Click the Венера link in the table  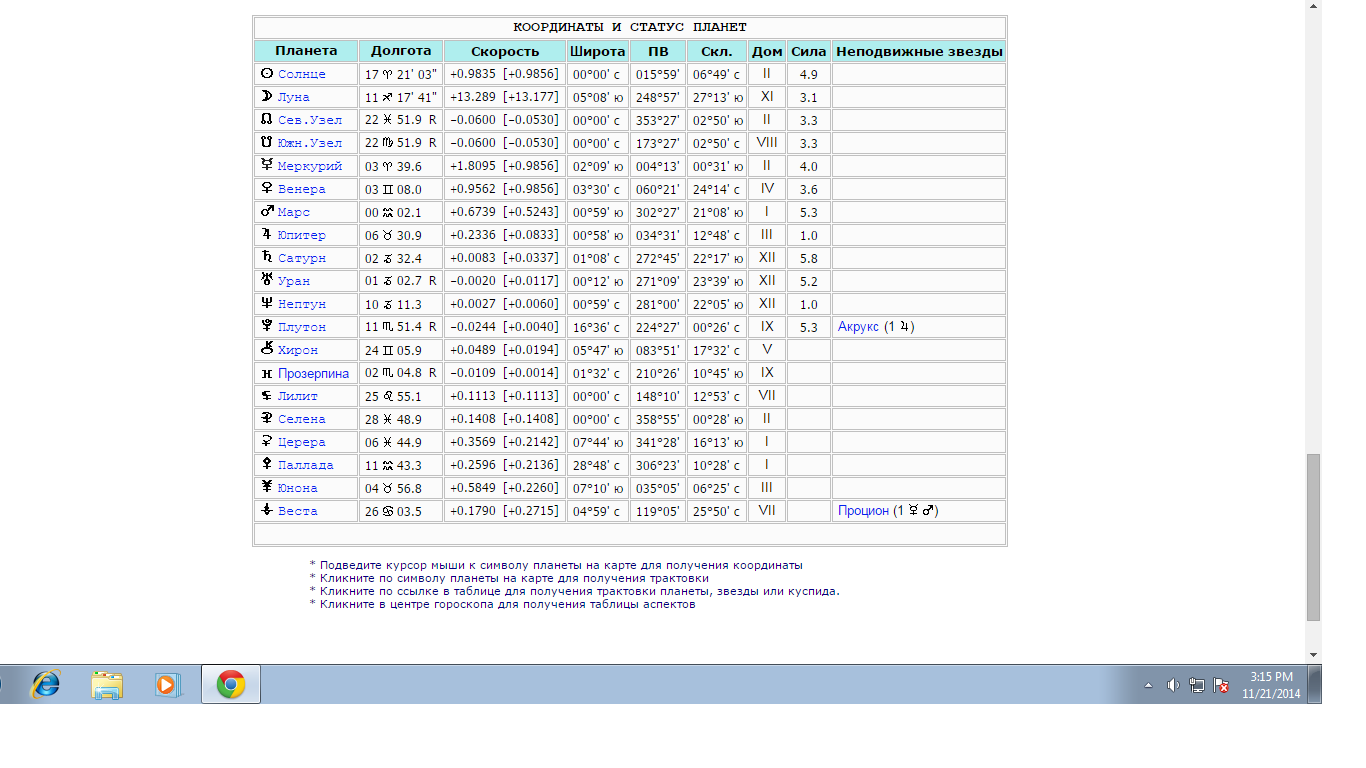click(x=302, y=189)
